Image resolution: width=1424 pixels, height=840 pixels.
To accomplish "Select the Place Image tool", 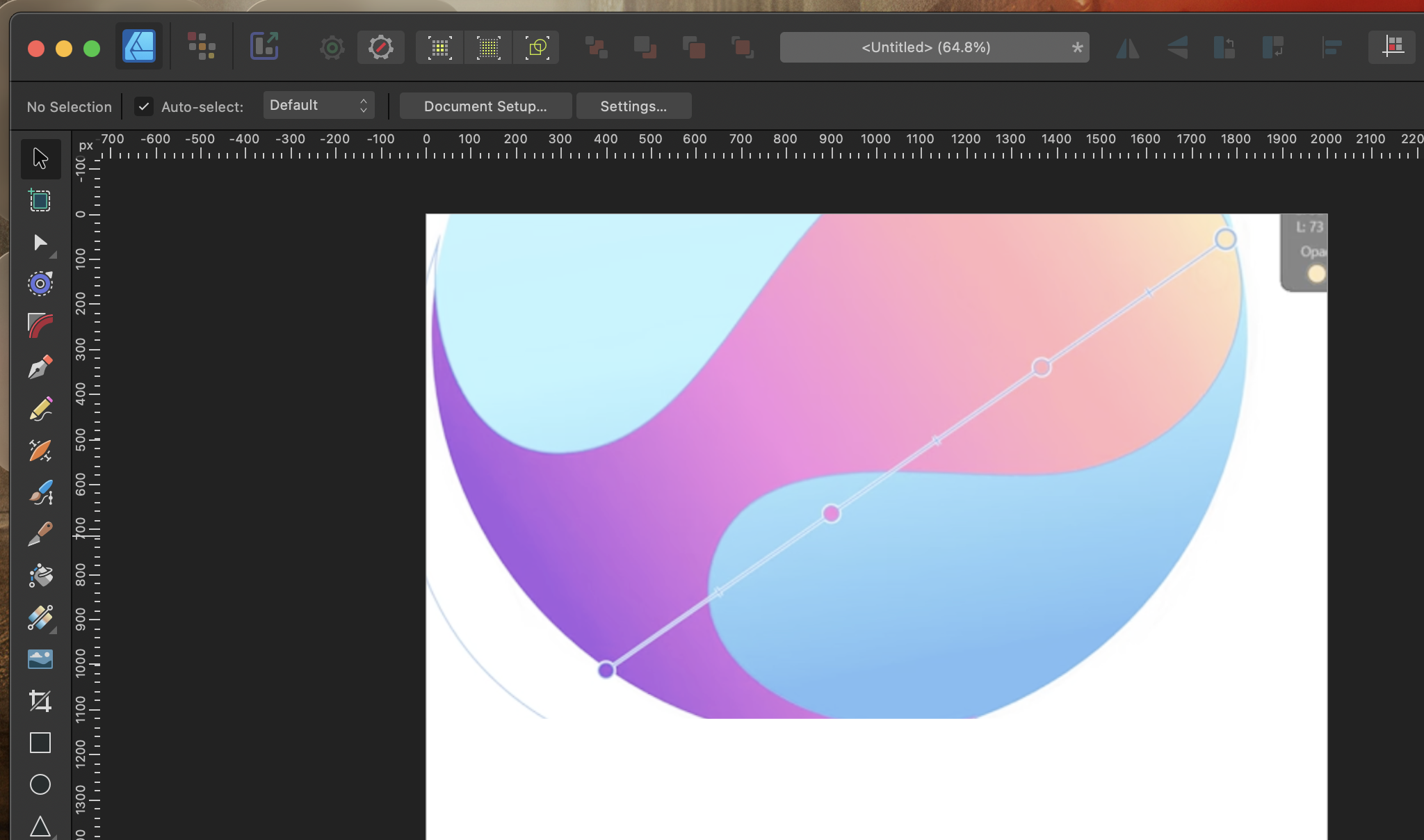I will click(x=40, y=659).
